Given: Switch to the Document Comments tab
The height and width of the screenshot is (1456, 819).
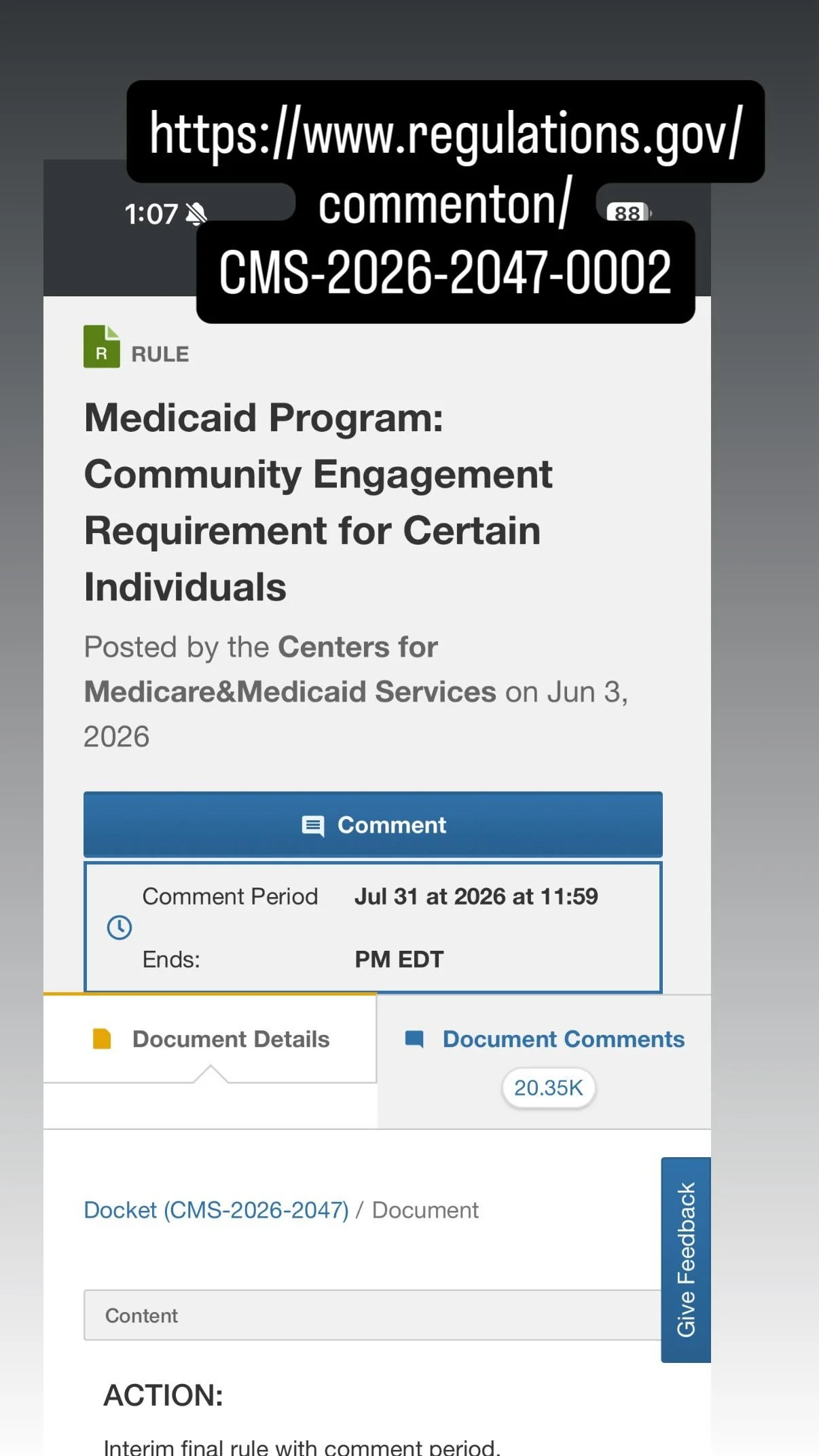Looking at the screenshot, I should coord(545,1062).
